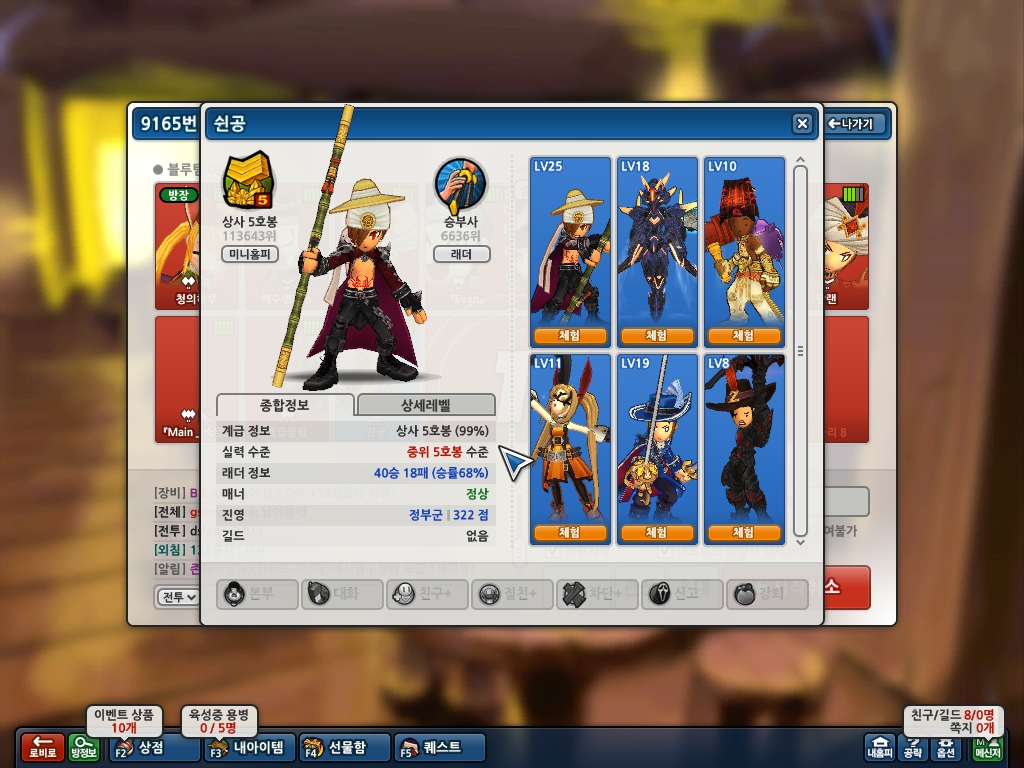Expand the 전투 chat channel dropdown
Viewport: 1024px width, 768px height.
[178, 597]
